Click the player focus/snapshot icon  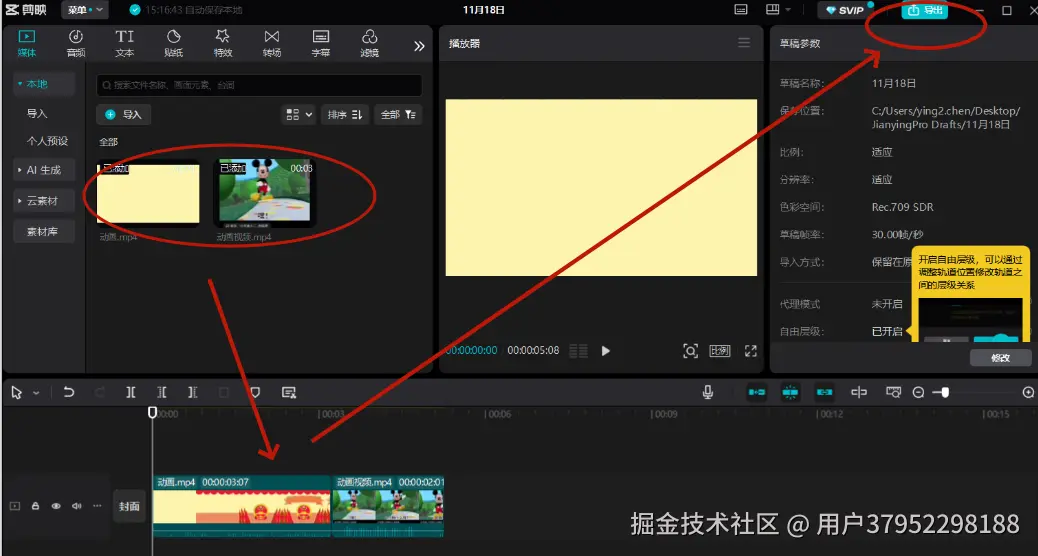[690, 351]
